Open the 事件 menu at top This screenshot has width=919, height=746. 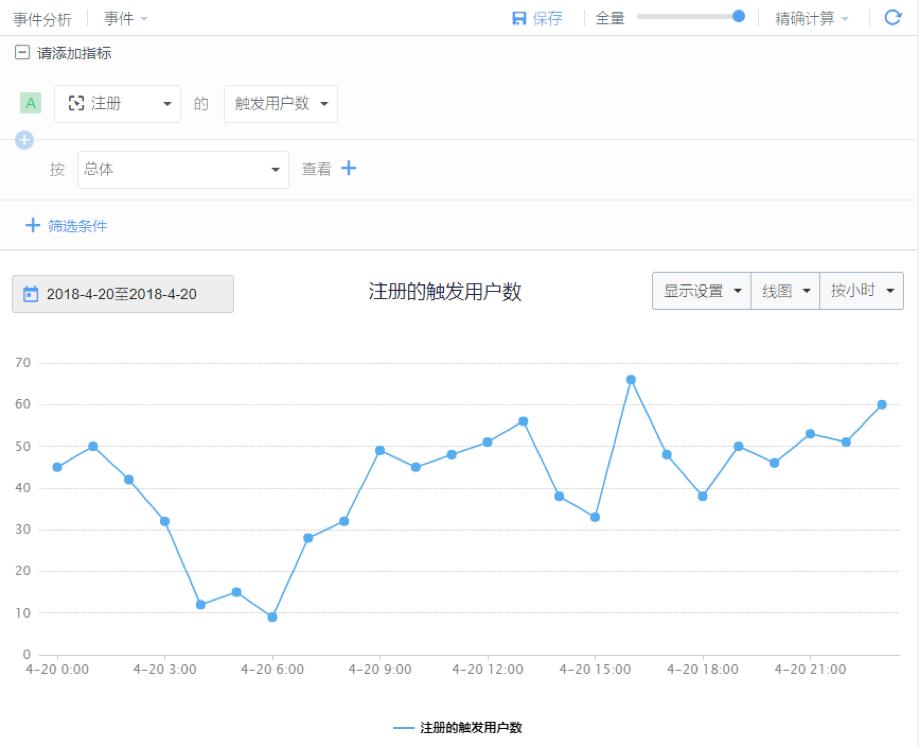[x=126, y=19]
